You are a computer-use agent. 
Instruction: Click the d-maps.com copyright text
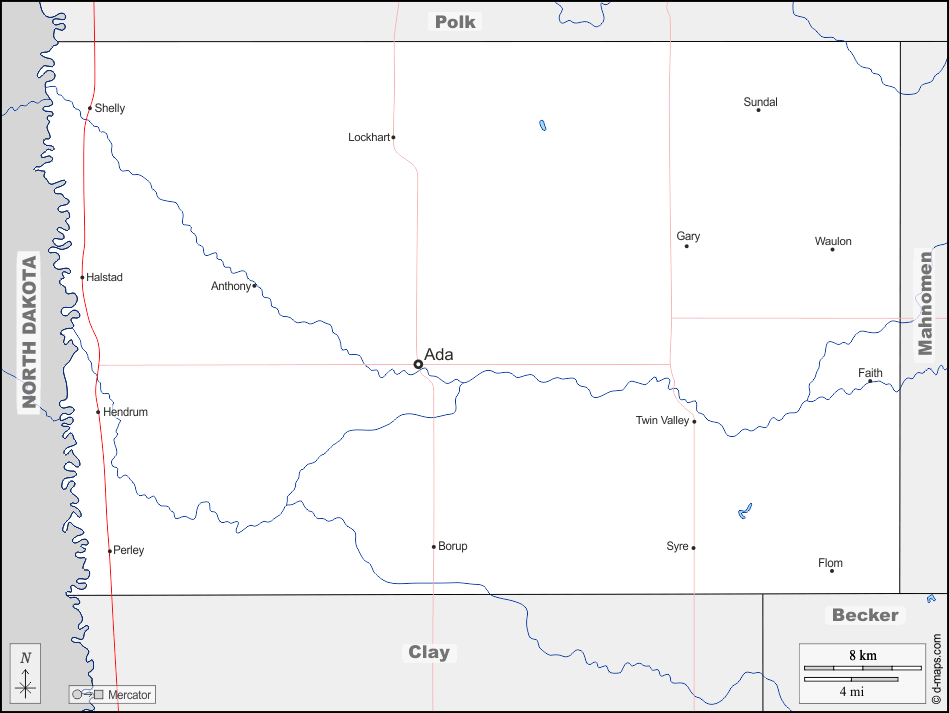(936, 668)
